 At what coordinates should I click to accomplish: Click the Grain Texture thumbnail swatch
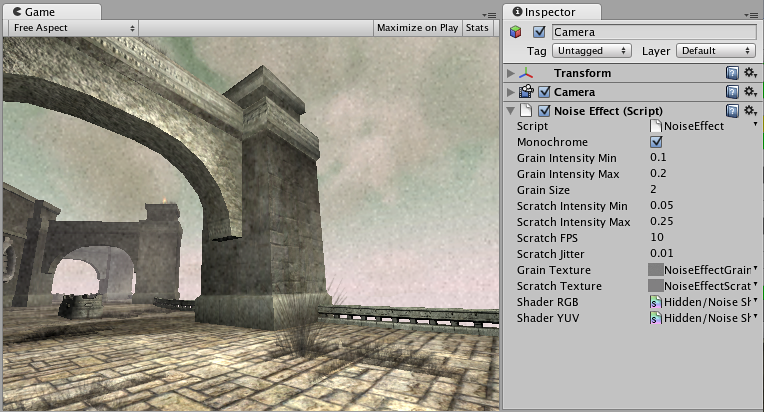click(656, 270)
